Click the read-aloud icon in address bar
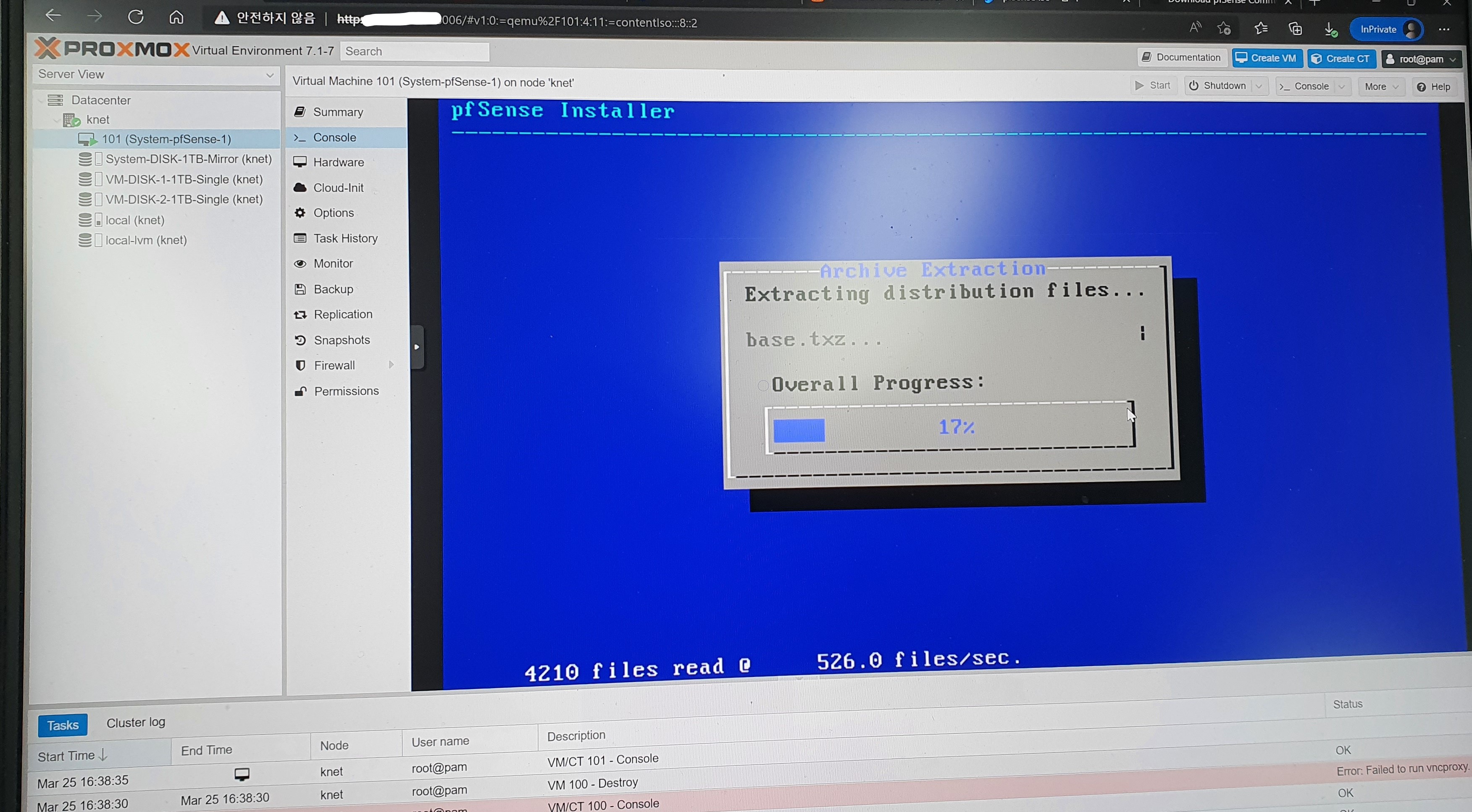 point(1195,27)
